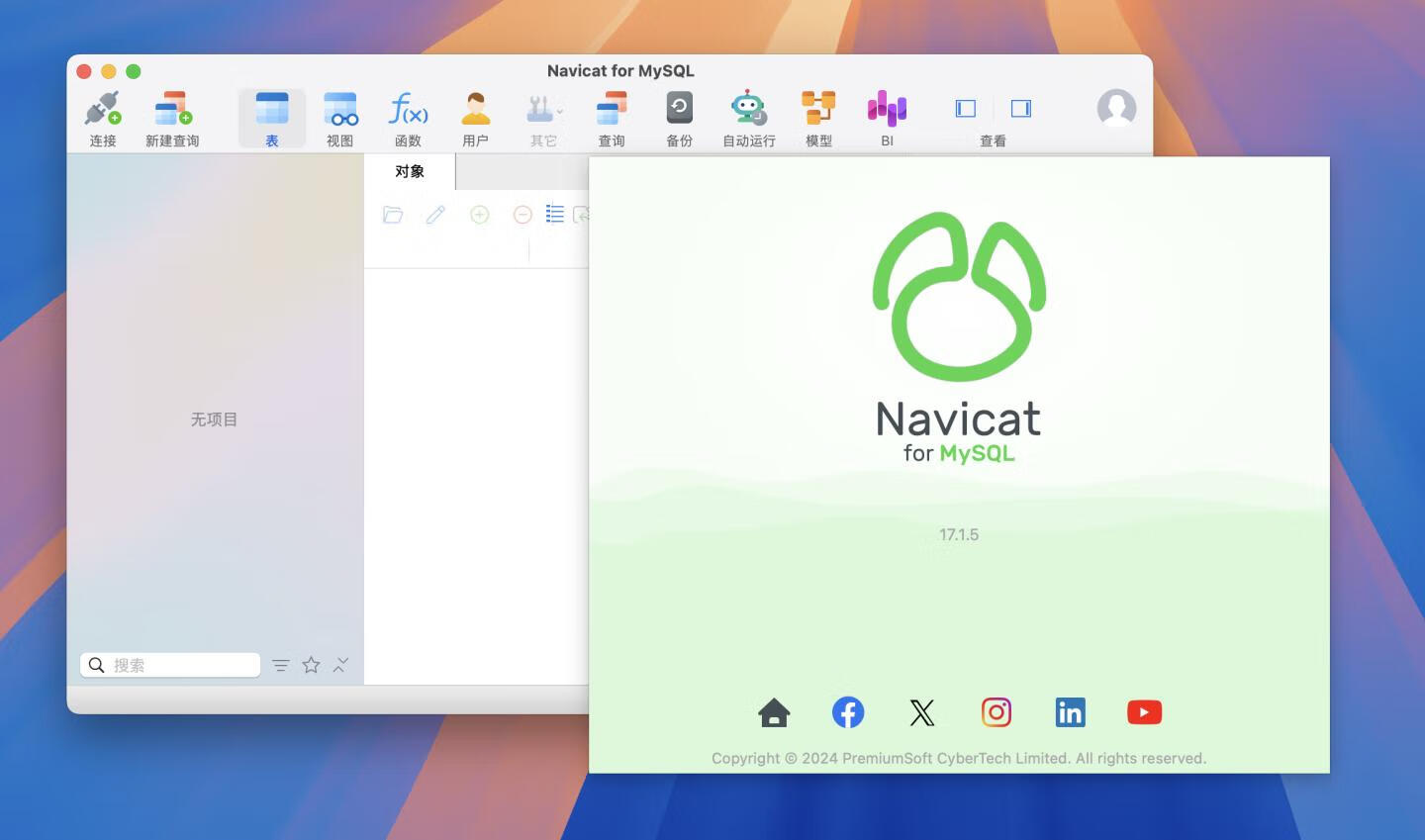This screenshot has width=1425, height=840.
Task: Select the 表 tables toolbar icon
Action: tap(272, 119)
